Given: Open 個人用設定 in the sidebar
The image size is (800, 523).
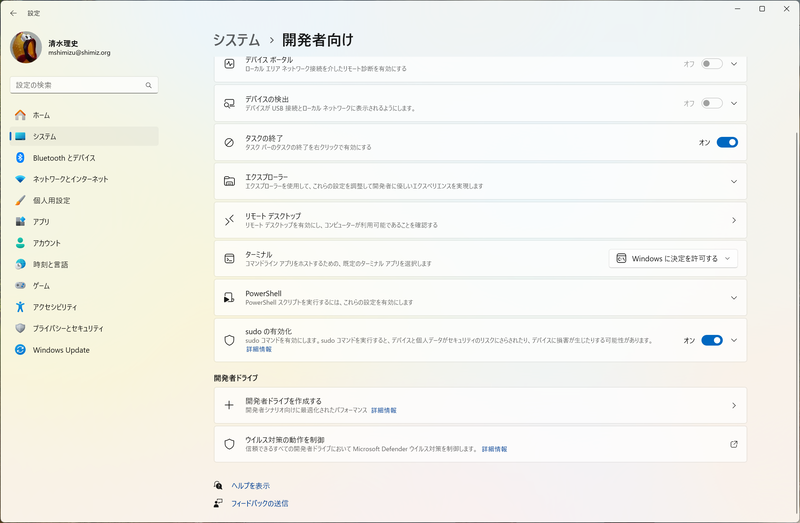Looking at the screenshot, I should (x=84, y=201).
